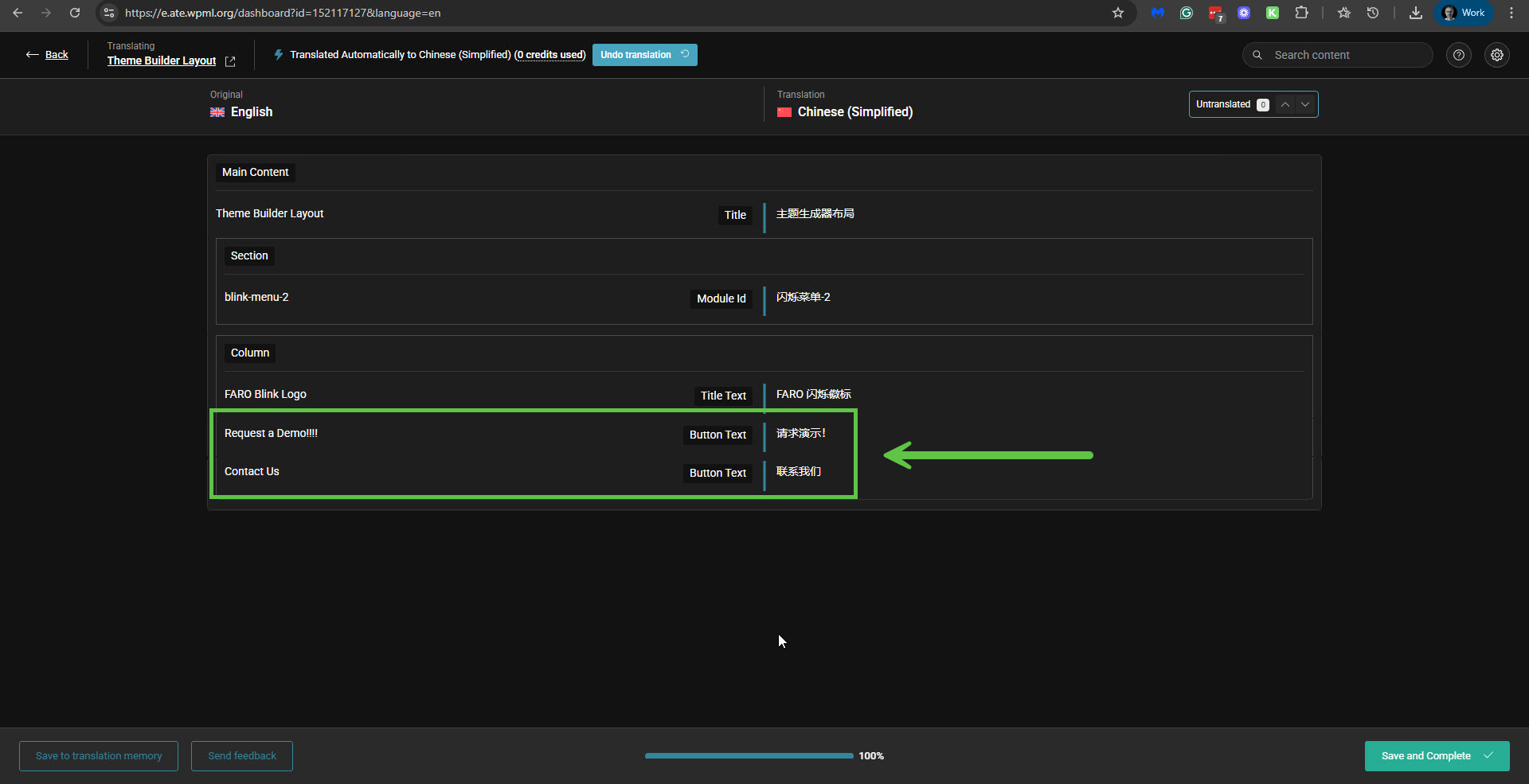The height and width of the screenshot is (784, 1529).
Task: Click the browser reload icon
Action: click(x=75, y=13)
